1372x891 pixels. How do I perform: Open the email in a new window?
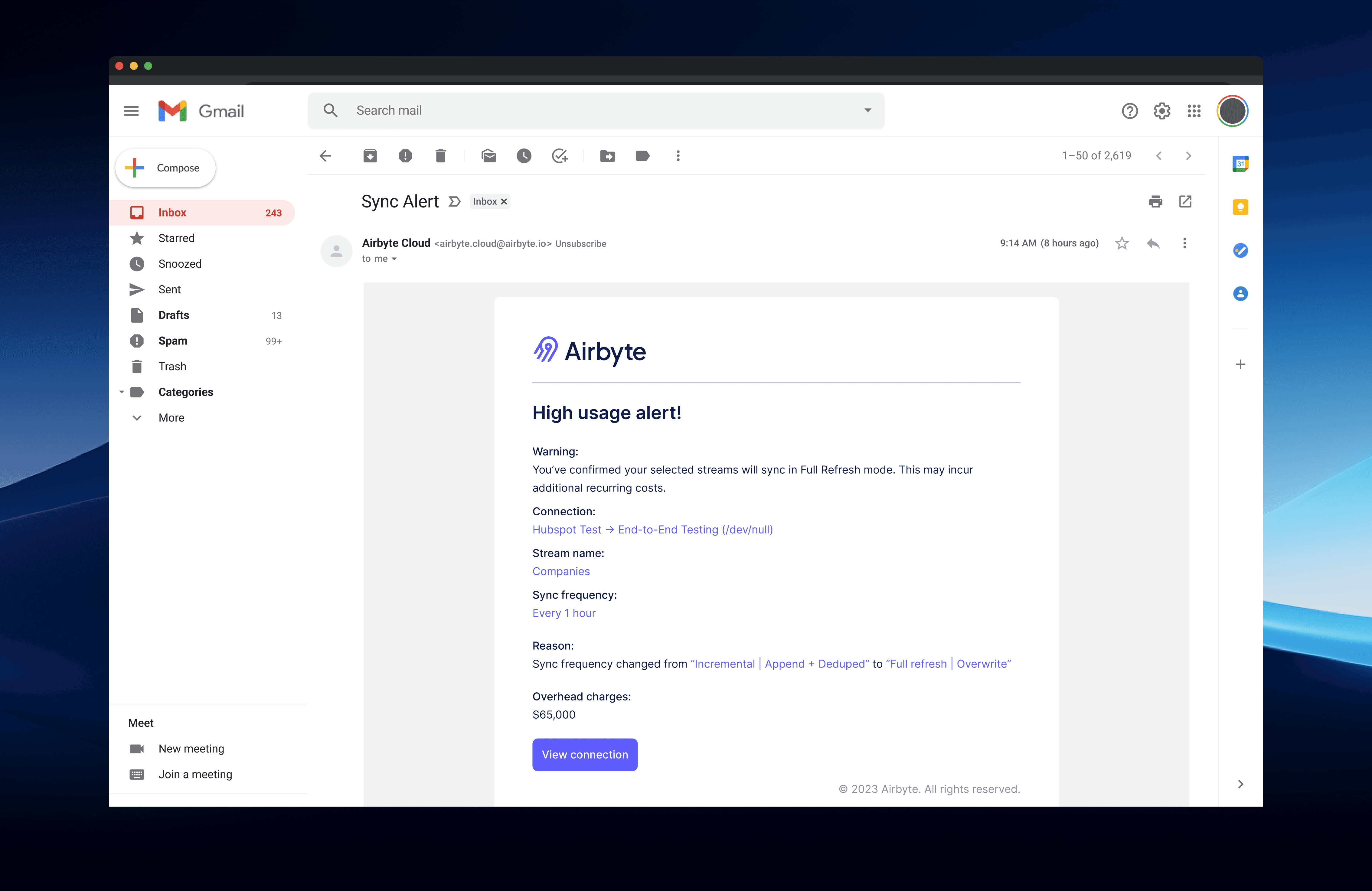[1185, 201]
